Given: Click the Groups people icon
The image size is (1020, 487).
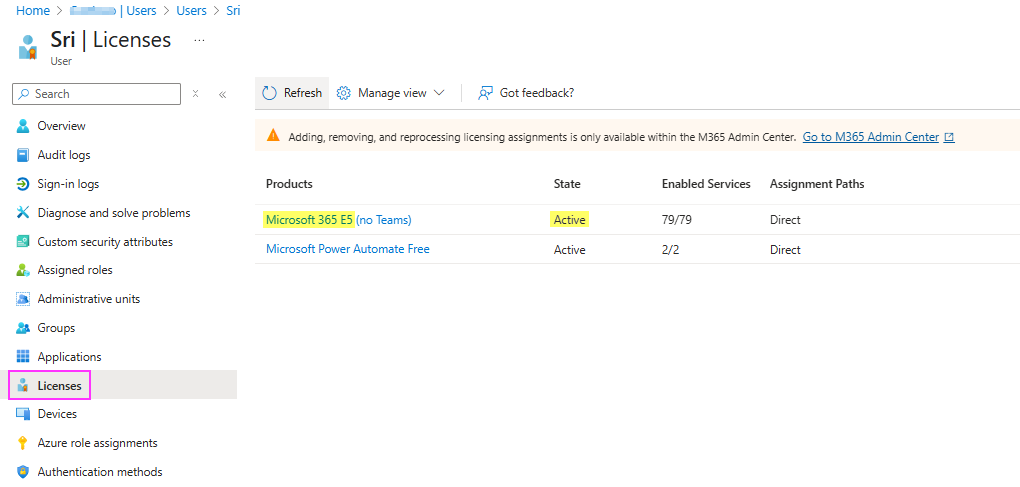Looking at the screenshot, I should pyautogui.click(x=23, y=328).
